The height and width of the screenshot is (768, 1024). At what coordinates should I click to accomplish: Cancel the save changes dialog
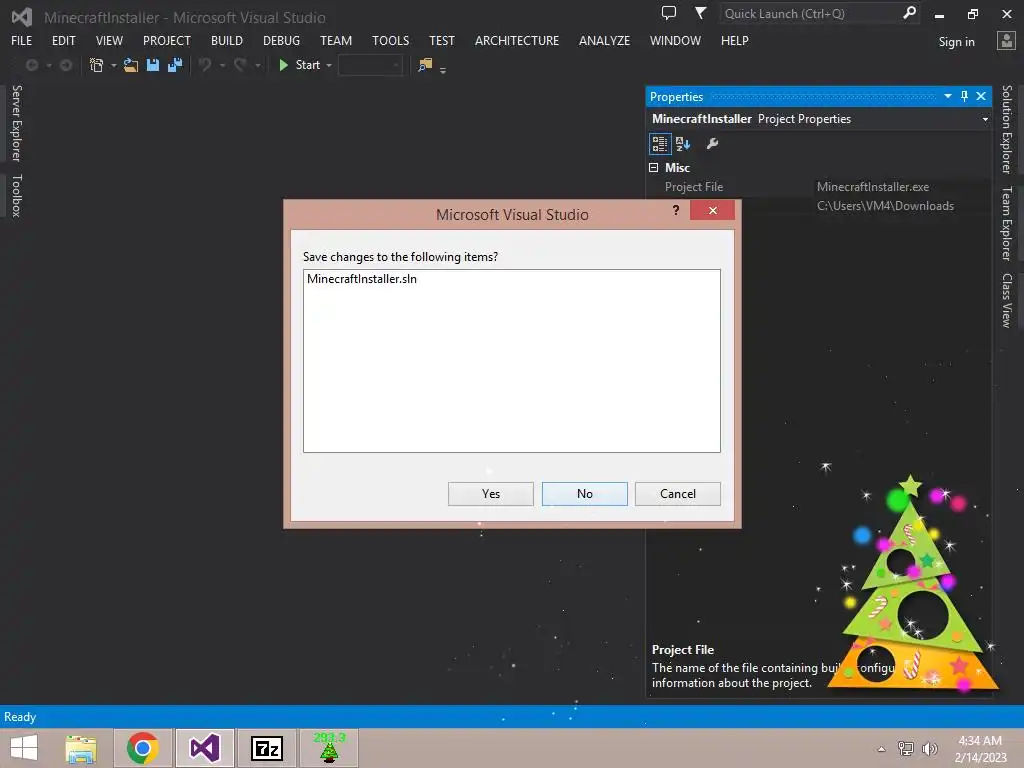[677, 494]
